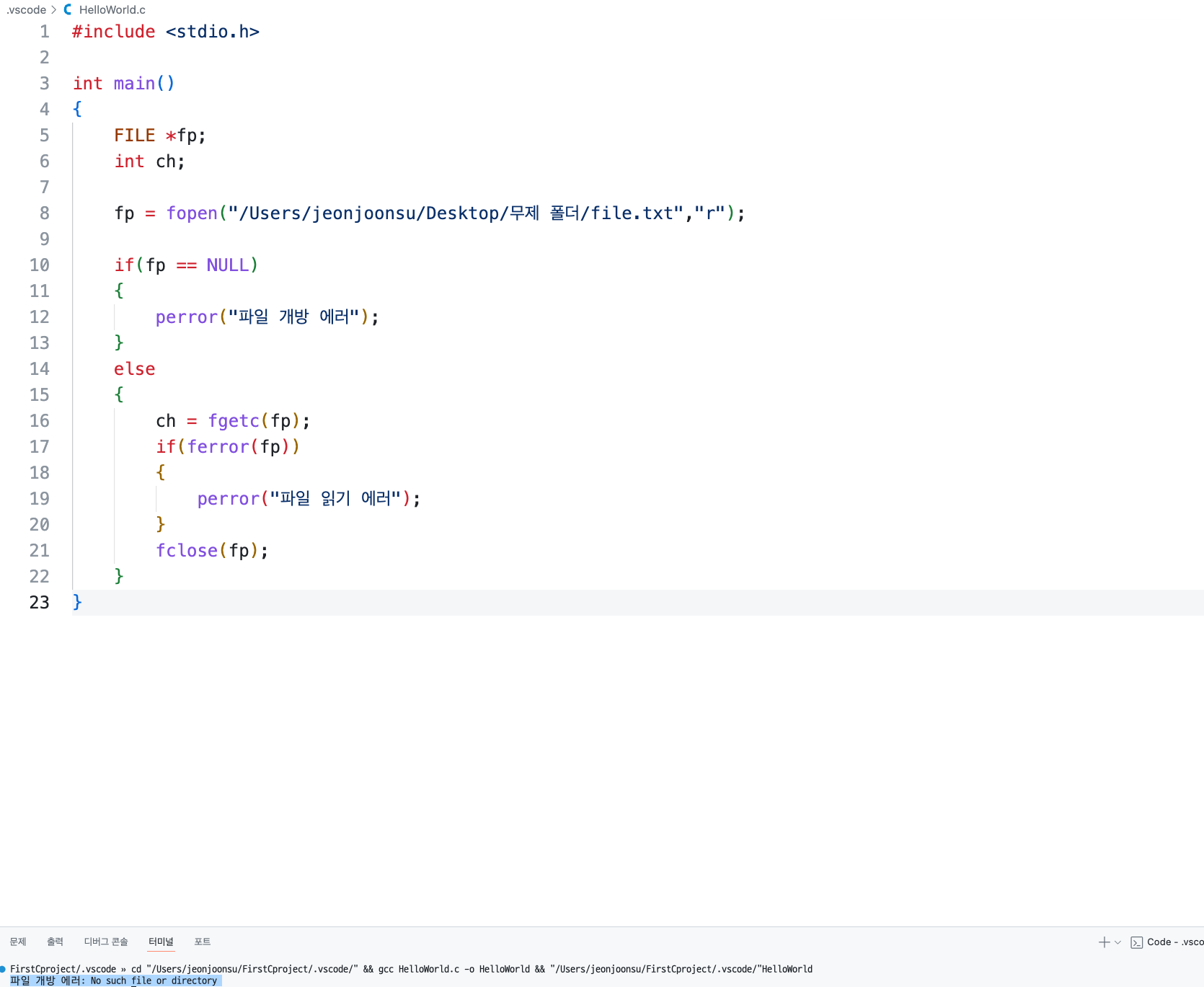Click line number 16 in gutter
Screen dimensions: 1204x987
coord(40,421)
